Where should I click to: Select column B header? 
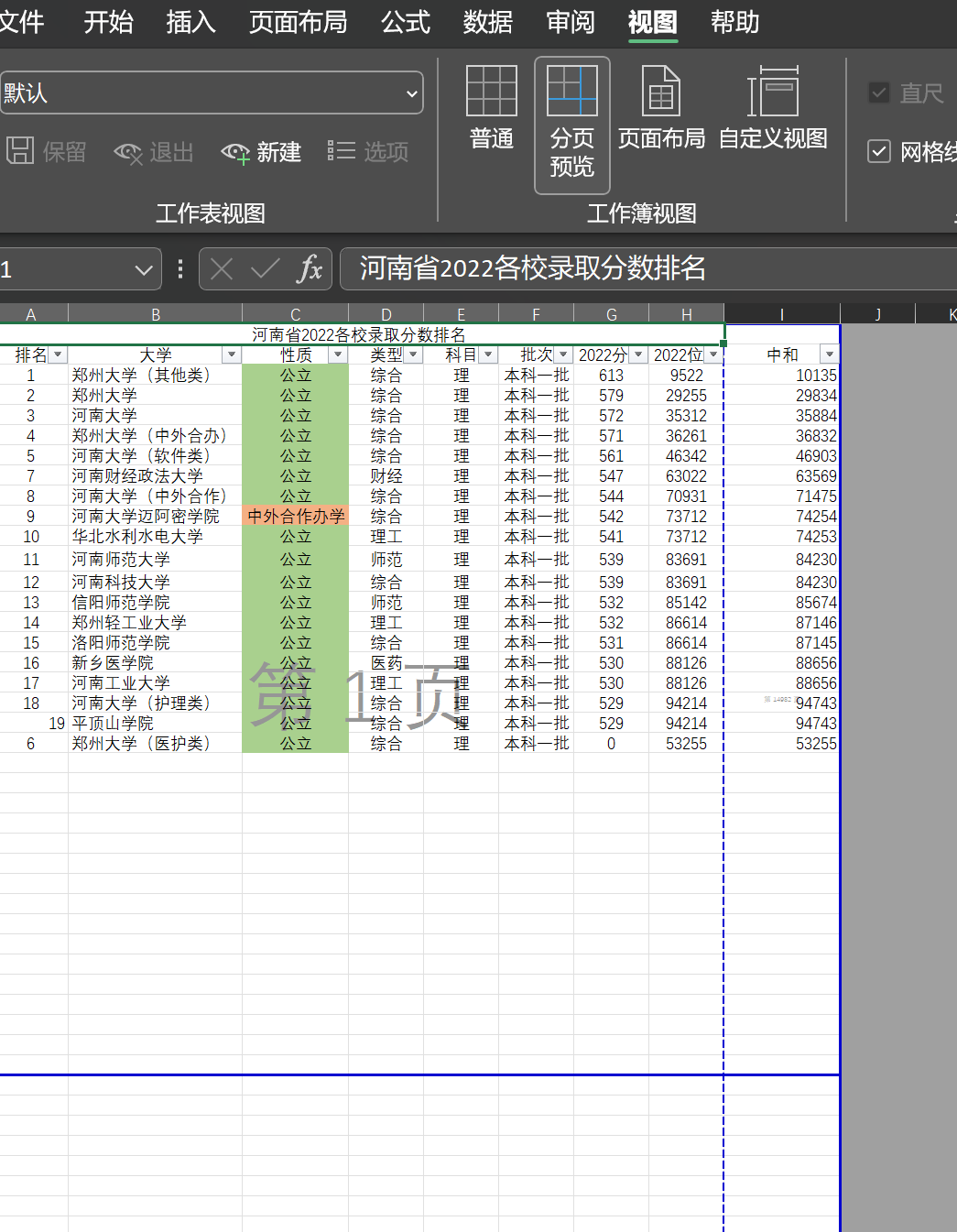pos(156,314)
